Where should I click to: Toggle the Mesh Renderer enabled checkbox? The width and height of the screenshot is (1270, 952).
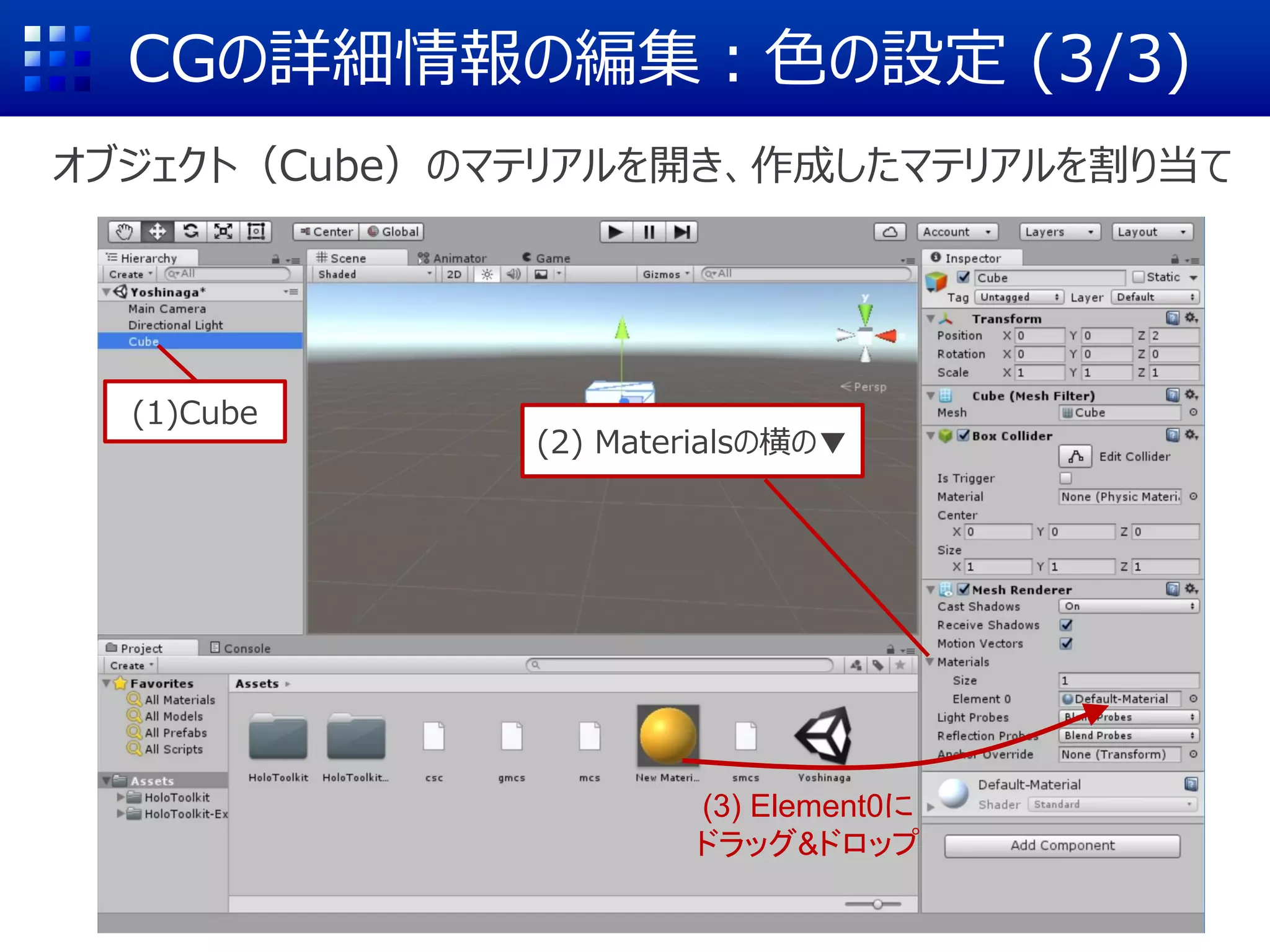point(963,589)
